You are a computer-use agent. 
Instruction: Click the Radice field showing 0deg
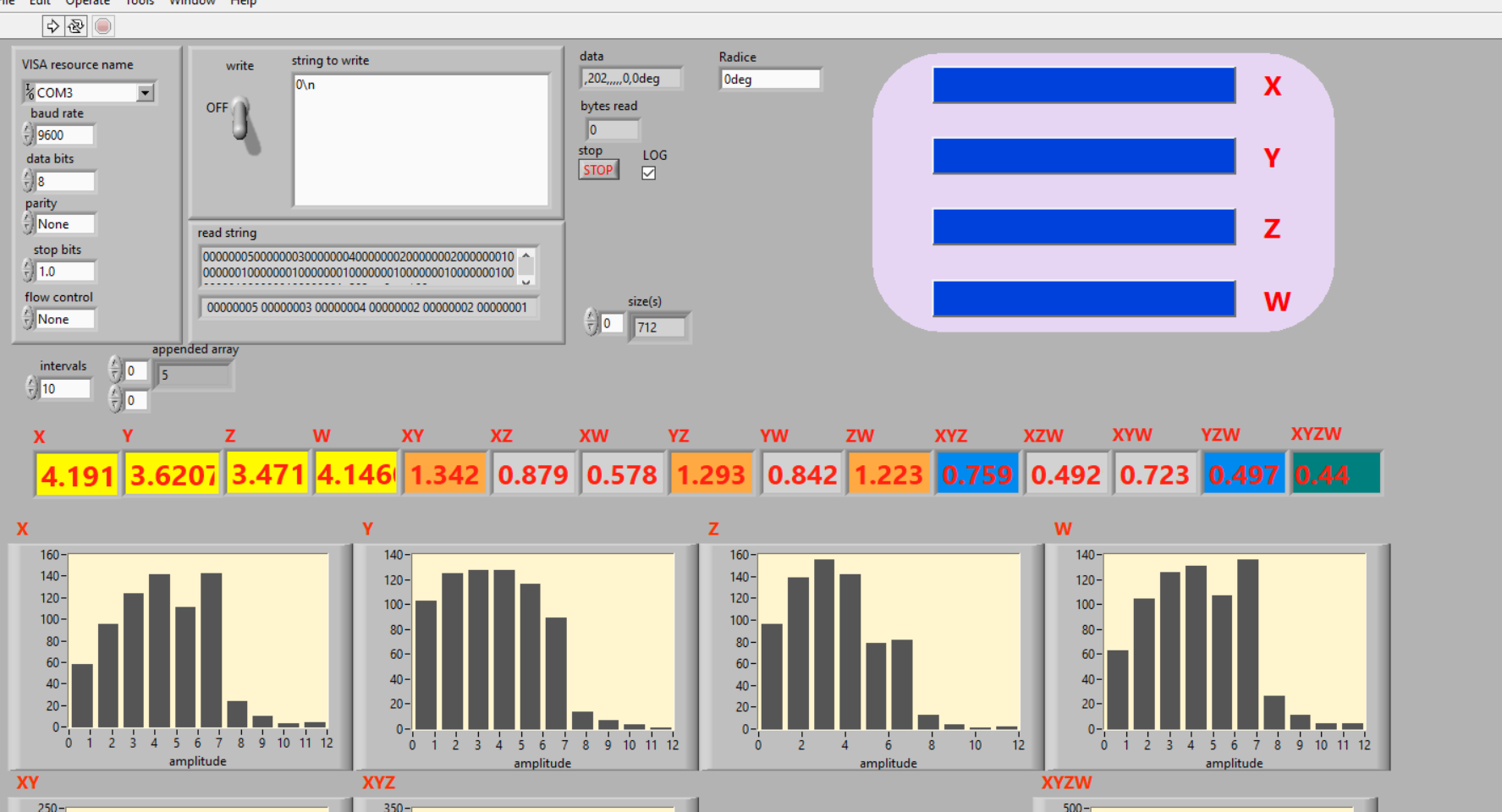pyautogui.click(x=768, y=80)
